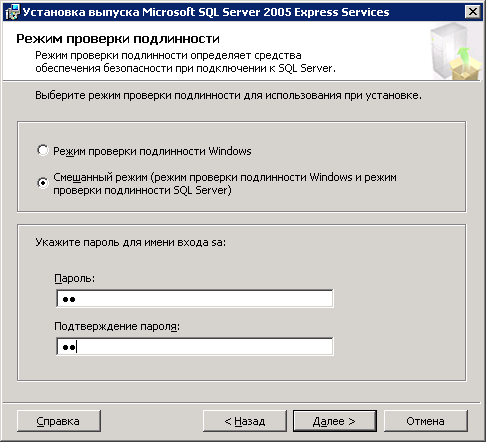Click the description text under the heading
This screenshot has width=486, height=442.
point(185,62)
